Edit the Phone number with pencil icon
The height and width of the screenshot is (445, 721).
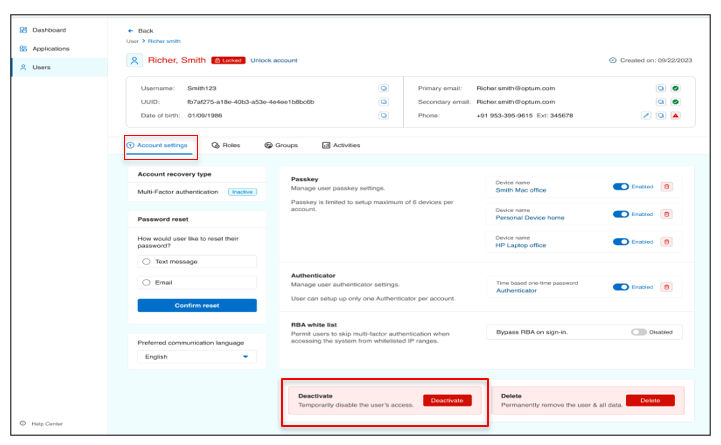pyautogui.click(x=646, y=115)
